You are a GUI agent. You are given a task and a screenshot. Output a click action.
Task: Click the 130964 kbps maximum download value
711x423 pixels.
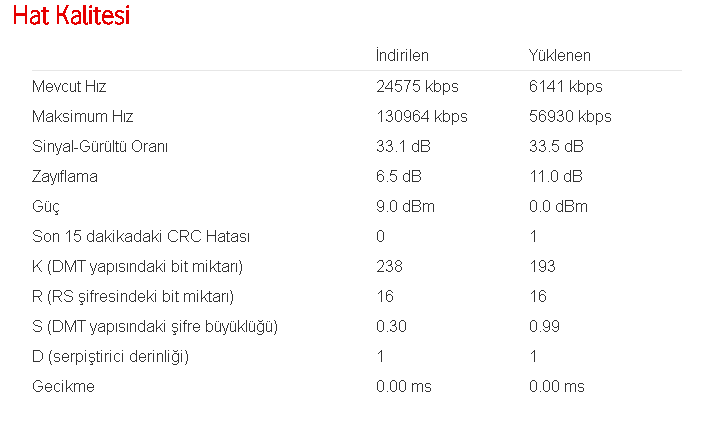(421, 116)
